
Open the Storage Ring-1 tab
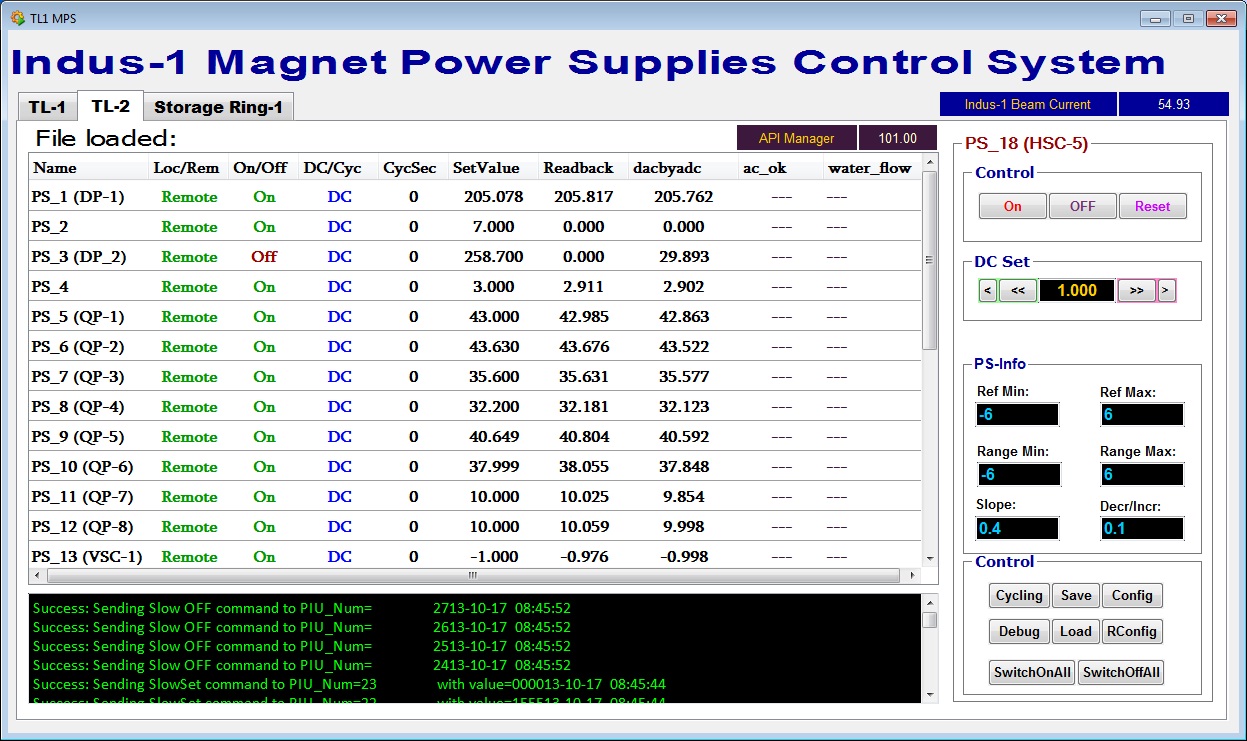pos(218,107)
